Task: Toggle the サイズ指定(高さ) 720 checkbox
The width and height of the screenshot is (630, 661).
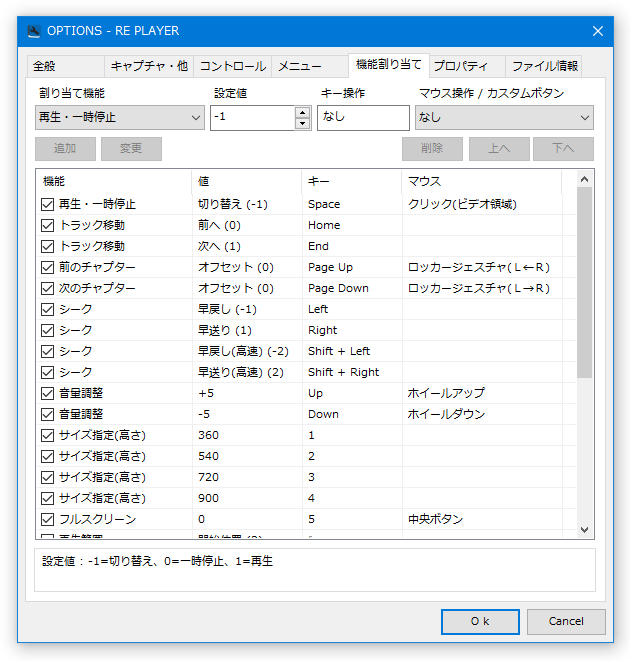Action: [48, 478]
